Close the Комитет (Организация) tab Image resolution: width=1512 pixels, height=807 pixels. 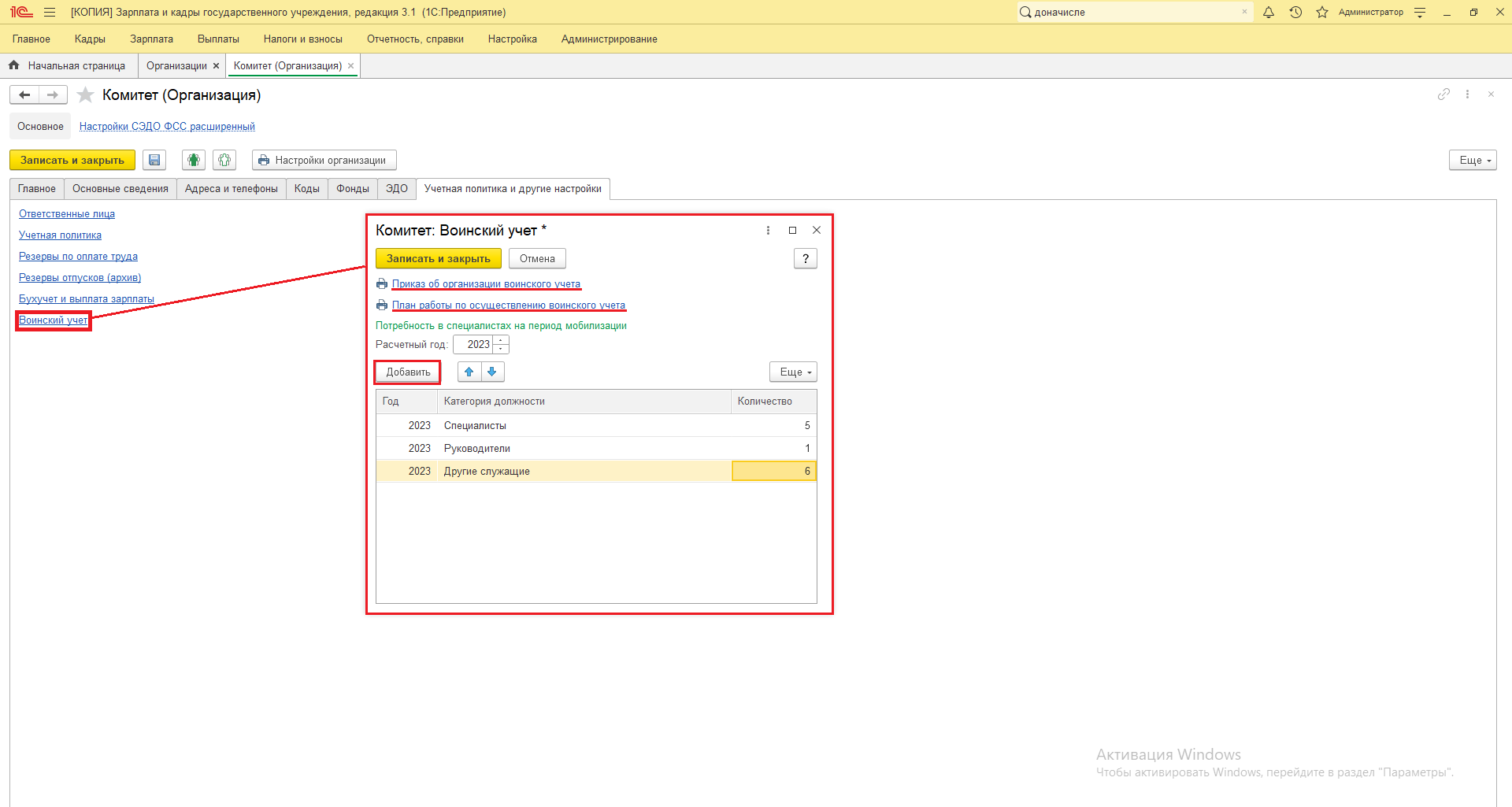click(350, 66)
